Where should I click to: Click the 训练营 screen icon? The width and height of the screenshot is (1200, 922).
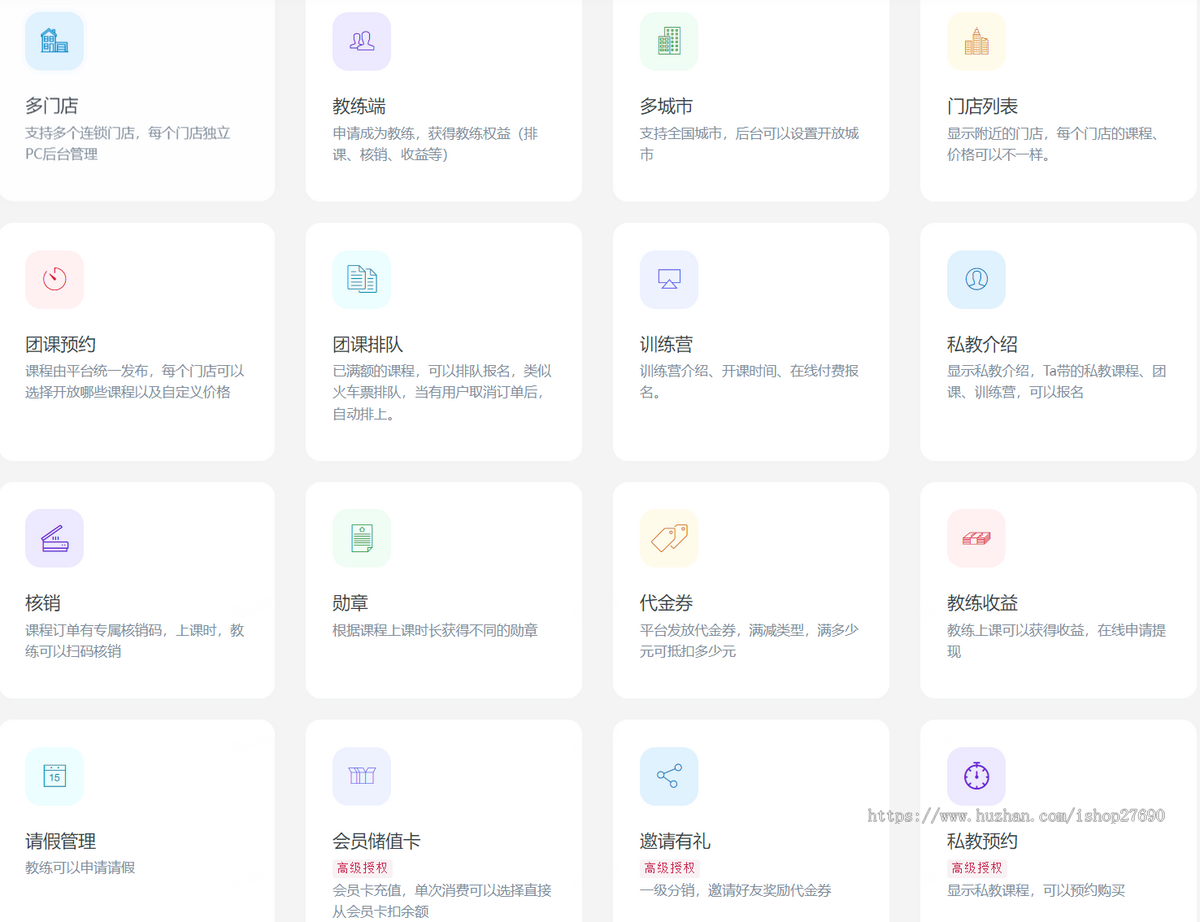669,279
